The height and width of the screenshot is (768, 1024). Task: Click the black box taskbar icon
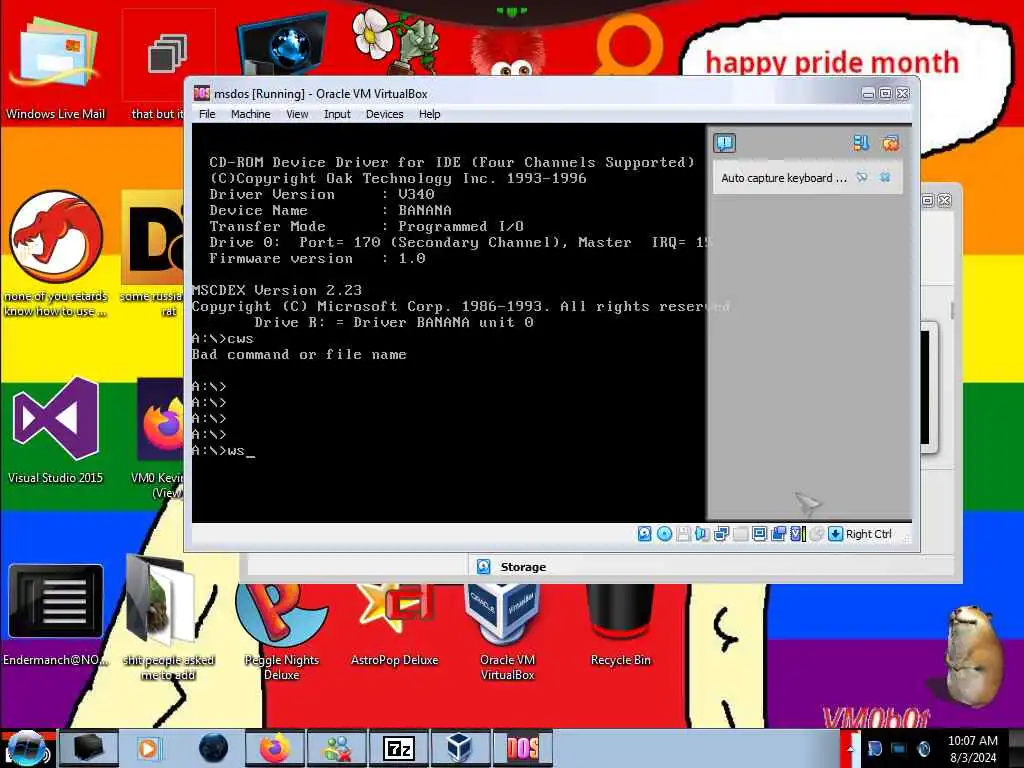click(x=89, y=748)
